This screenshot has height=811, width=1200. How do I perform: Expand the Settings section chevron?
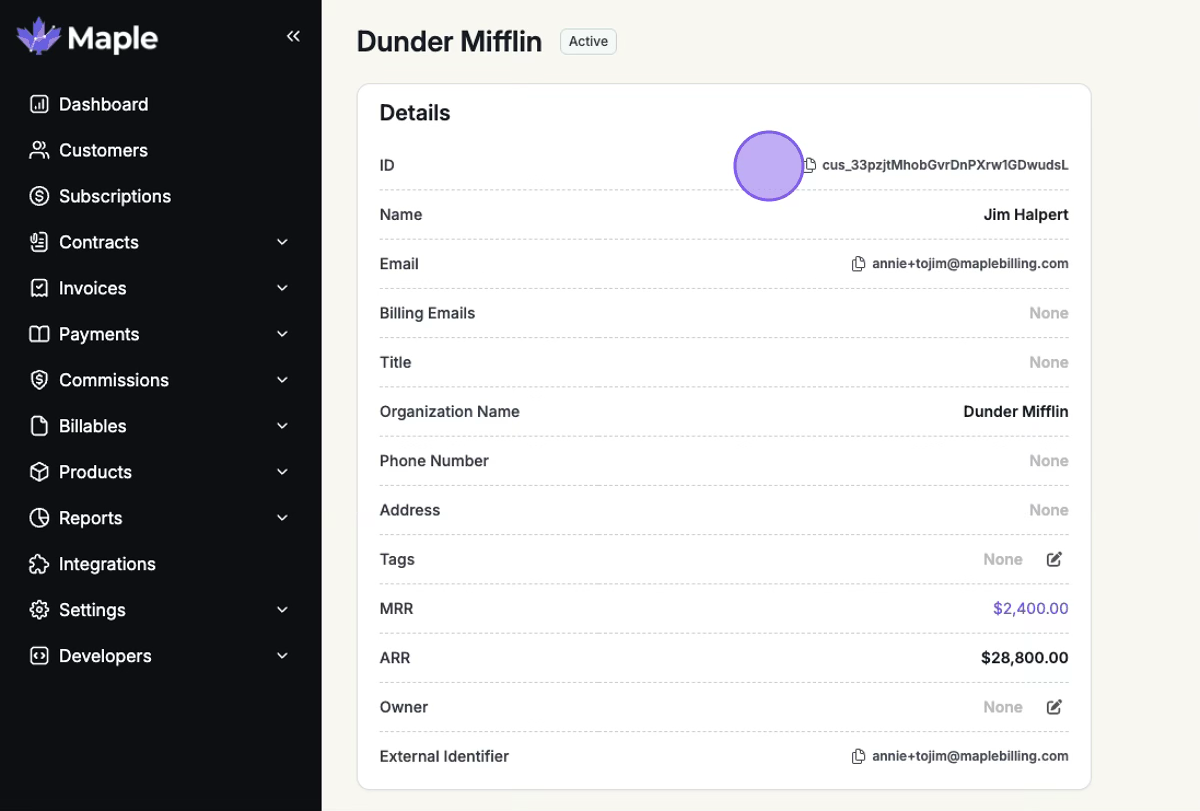(282, 610)
